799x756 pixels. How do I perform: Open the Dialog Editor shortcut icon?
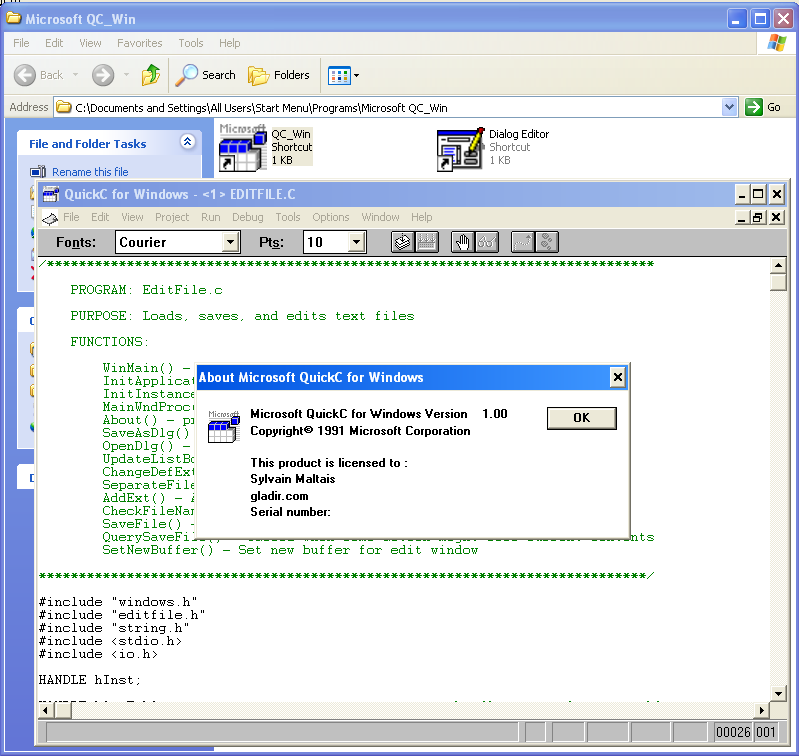[x=460, y=150]
